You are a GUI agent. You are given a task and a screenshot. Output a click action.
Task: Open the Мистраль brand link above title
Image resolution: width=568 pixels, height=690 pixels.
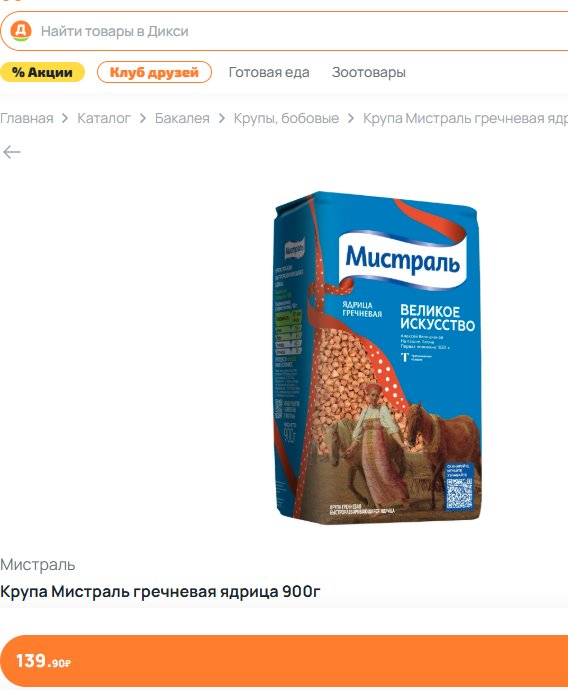click(x=38, y=565)
